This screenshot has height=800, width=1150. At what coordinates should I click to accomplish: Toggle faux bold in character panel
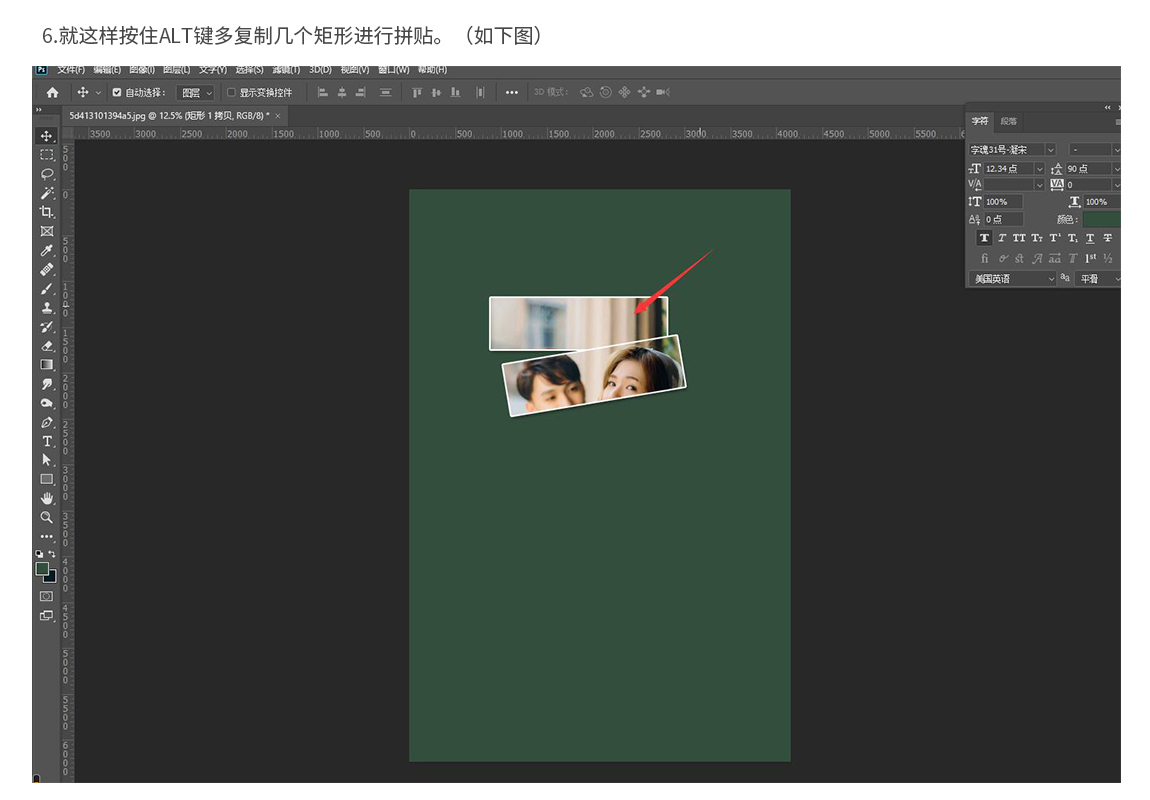tap(984, 238)
